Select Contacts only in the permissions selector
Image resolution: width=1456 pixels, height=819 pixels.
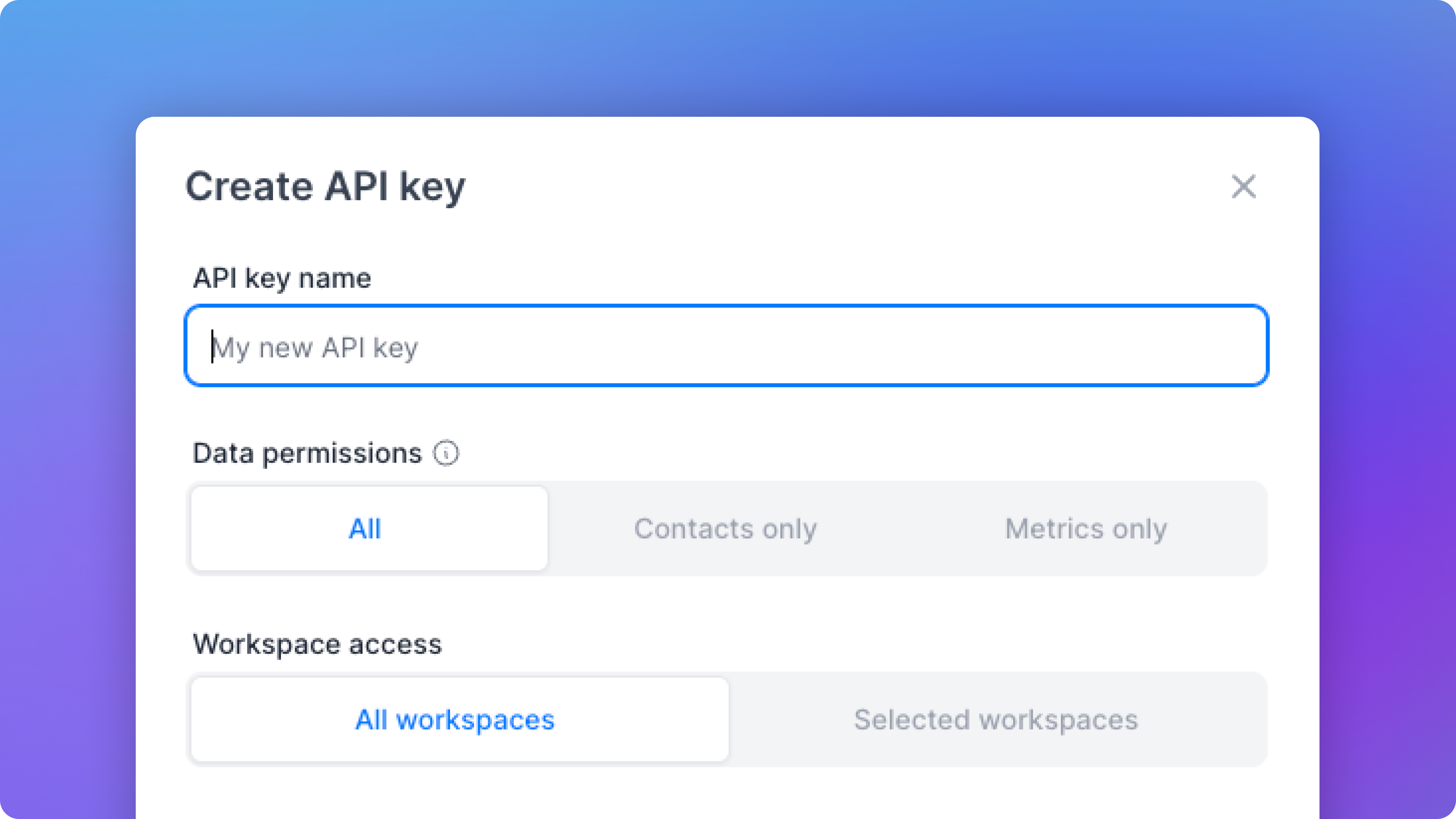click(726, 528)
